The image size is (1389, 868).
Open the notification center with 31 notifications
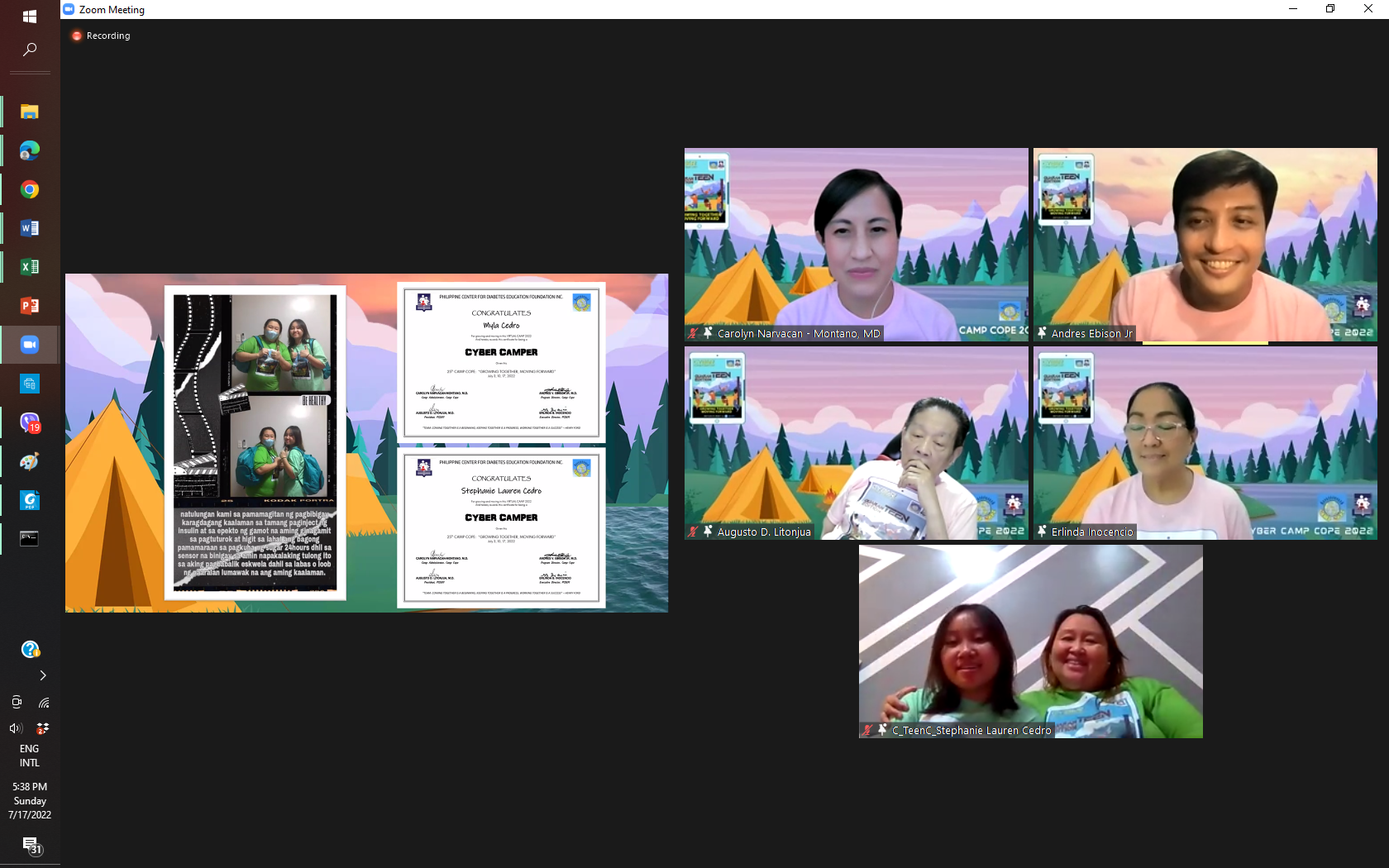click(31, 845)
